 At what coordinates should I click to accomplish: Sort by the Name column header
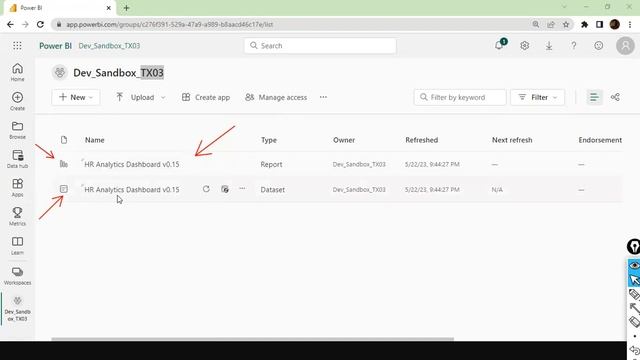point(95,140)
